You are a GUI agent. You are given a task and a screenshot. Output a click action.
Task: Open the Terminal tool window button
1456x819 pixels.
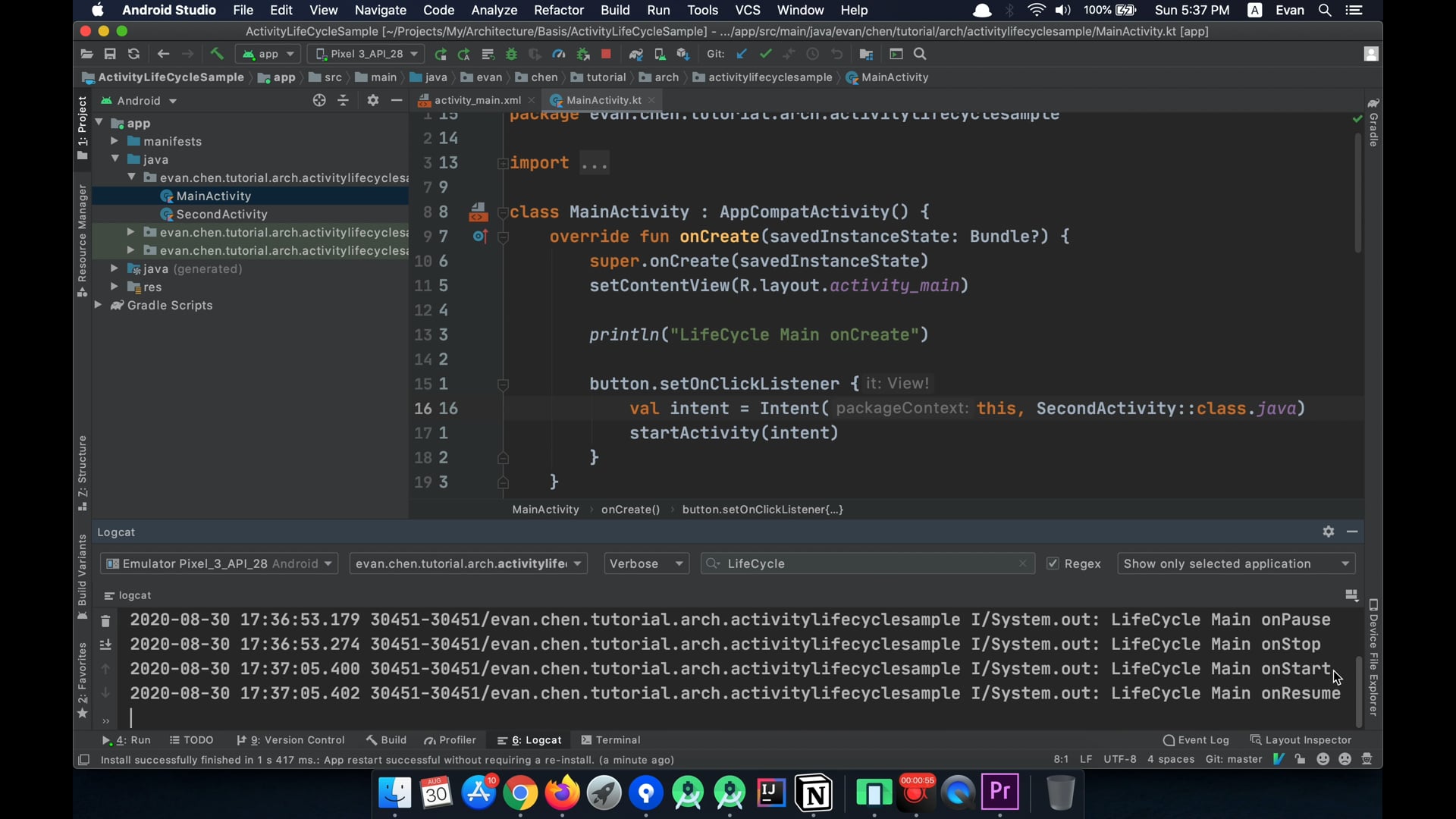(x=610, y=740)
